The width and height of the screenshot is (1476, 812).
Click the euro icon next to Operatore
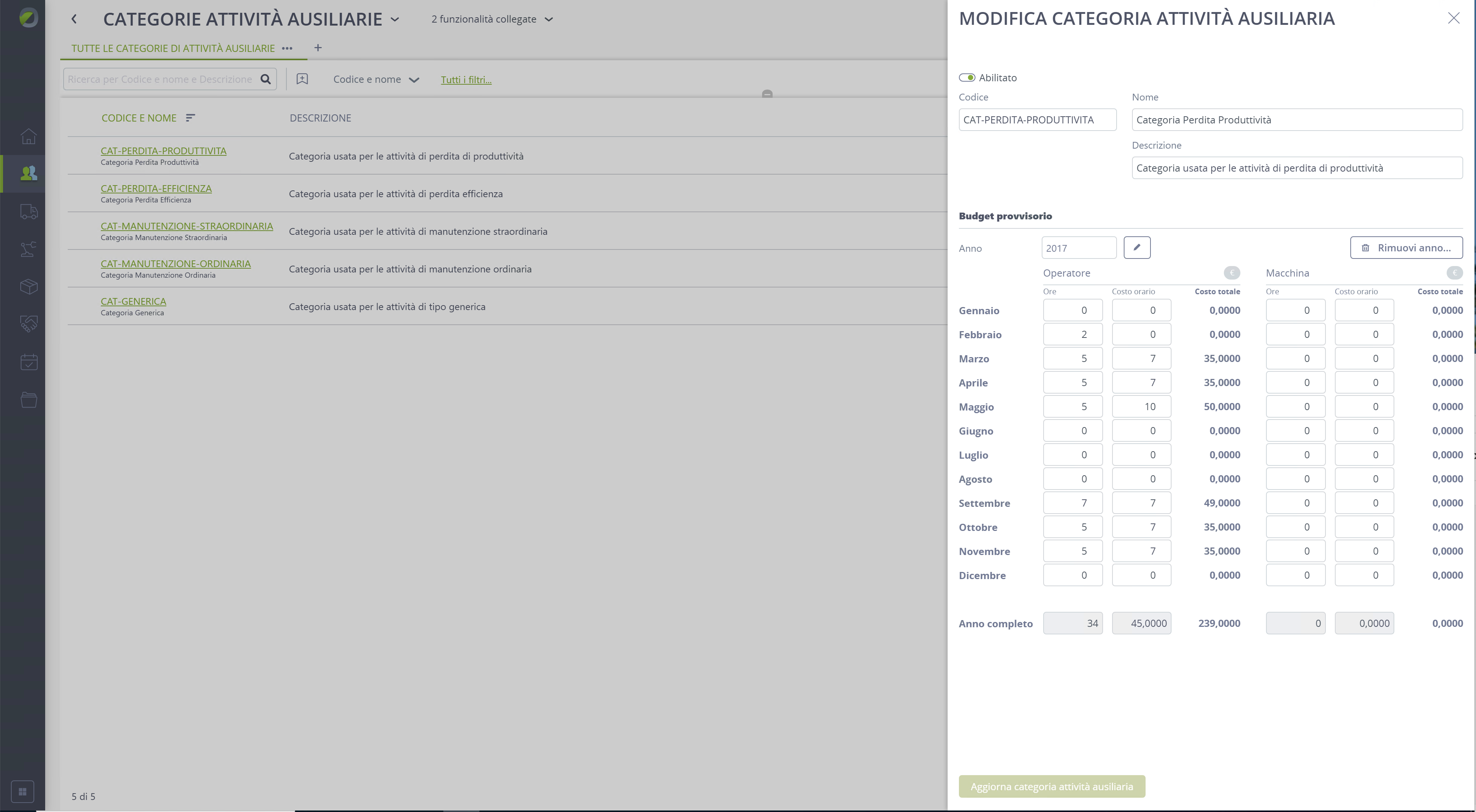pyautogui.click(x=1232, y=273)
